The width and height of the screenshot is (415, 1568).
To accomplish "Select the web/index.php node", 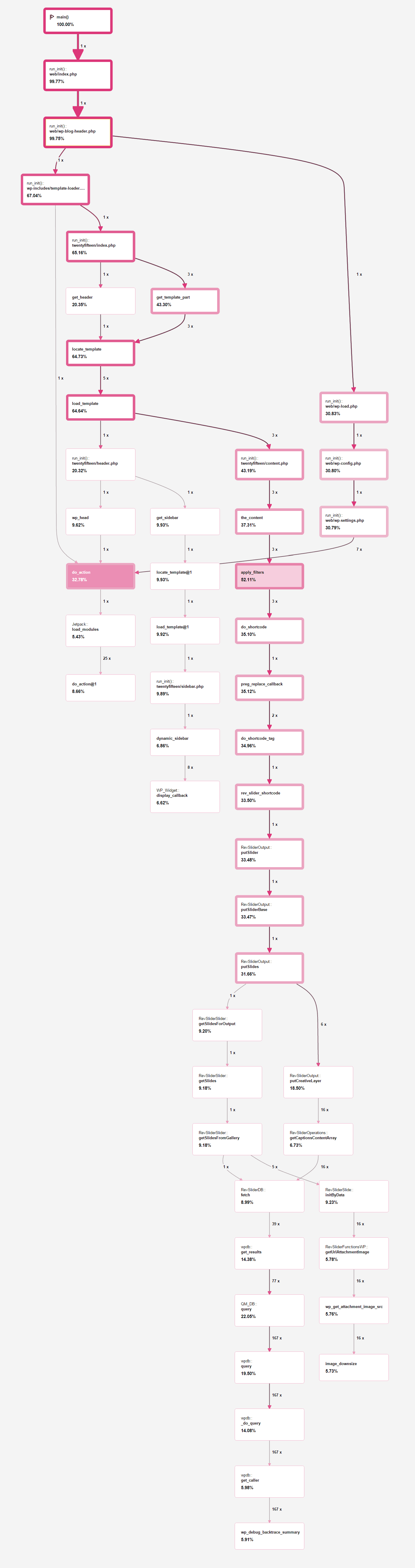I will (x=78, y=75).
